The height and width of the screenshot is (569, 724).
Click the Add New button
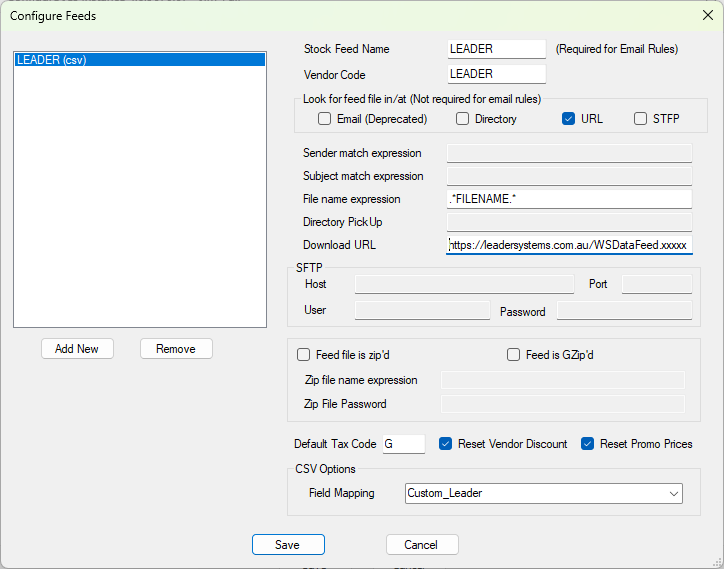tap(77, 349)
